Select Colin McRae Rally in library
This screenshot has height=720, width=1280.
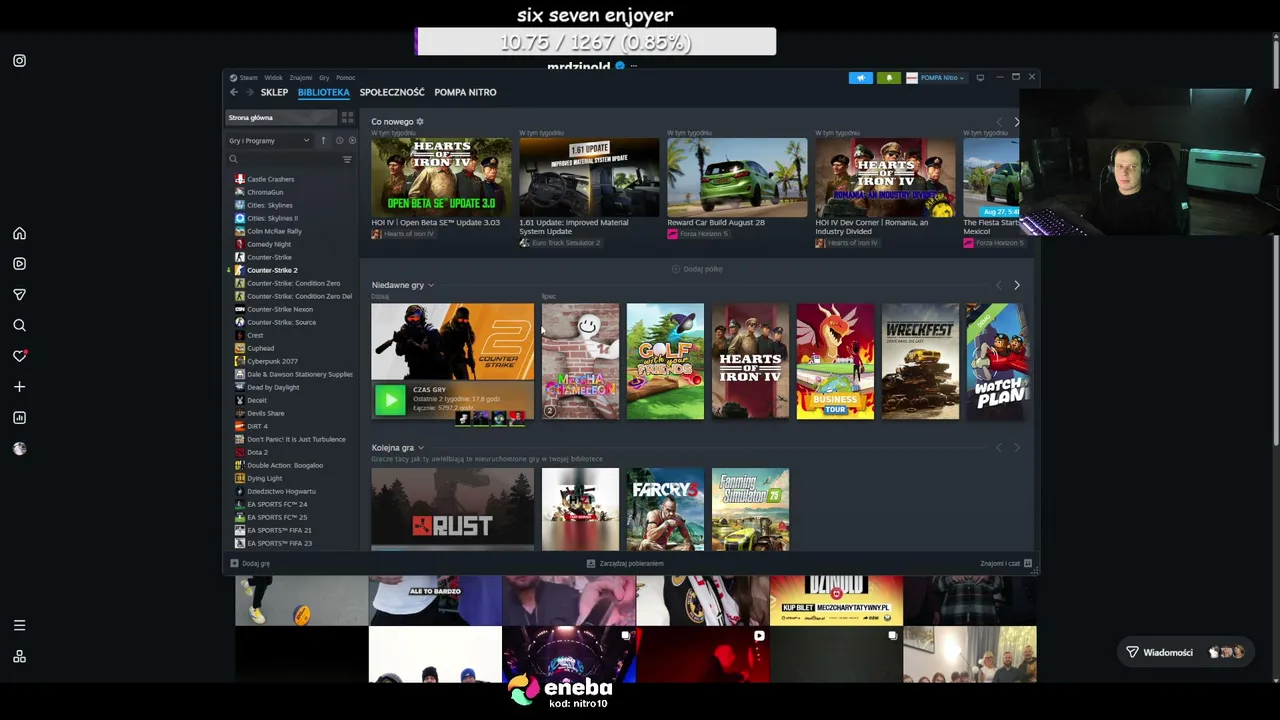[x=274, y=231]
